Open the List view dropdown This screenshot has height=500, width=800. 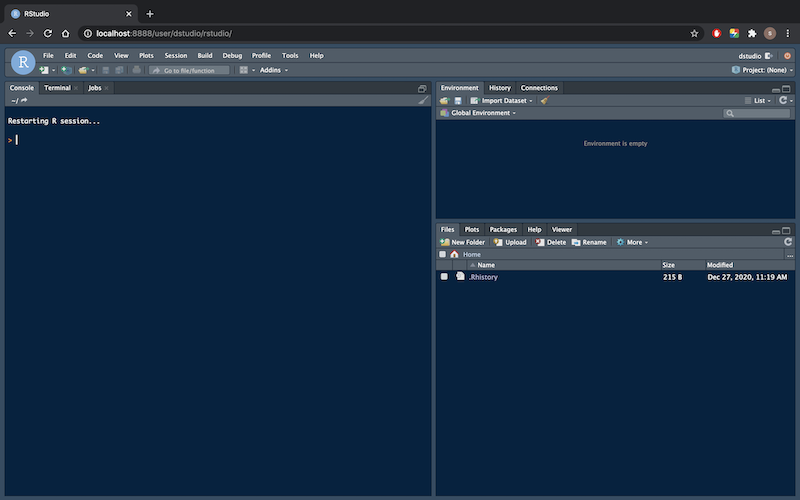point(758,101)
